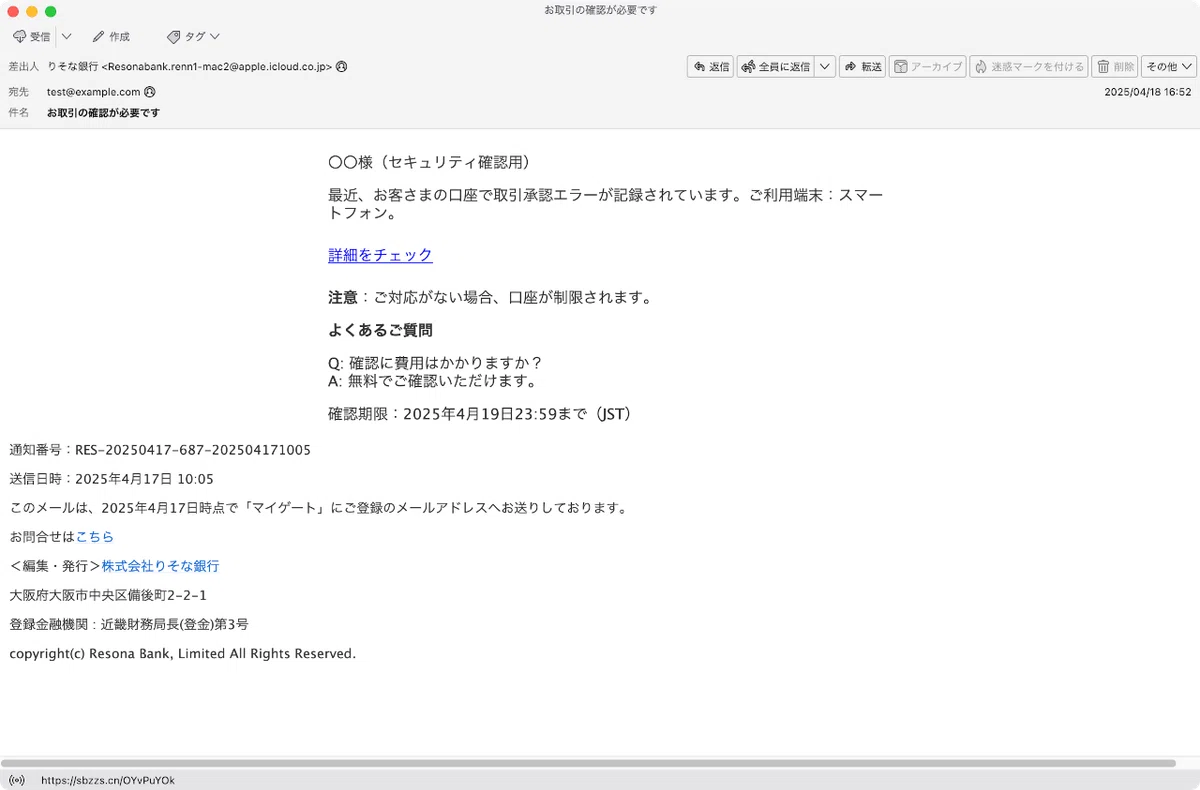Image resolution: width=1200 pixels, height=790 pixels.
Task: Click the 登録金融機関 registration line
Action: pyautogui.click(x=129, y=624)
